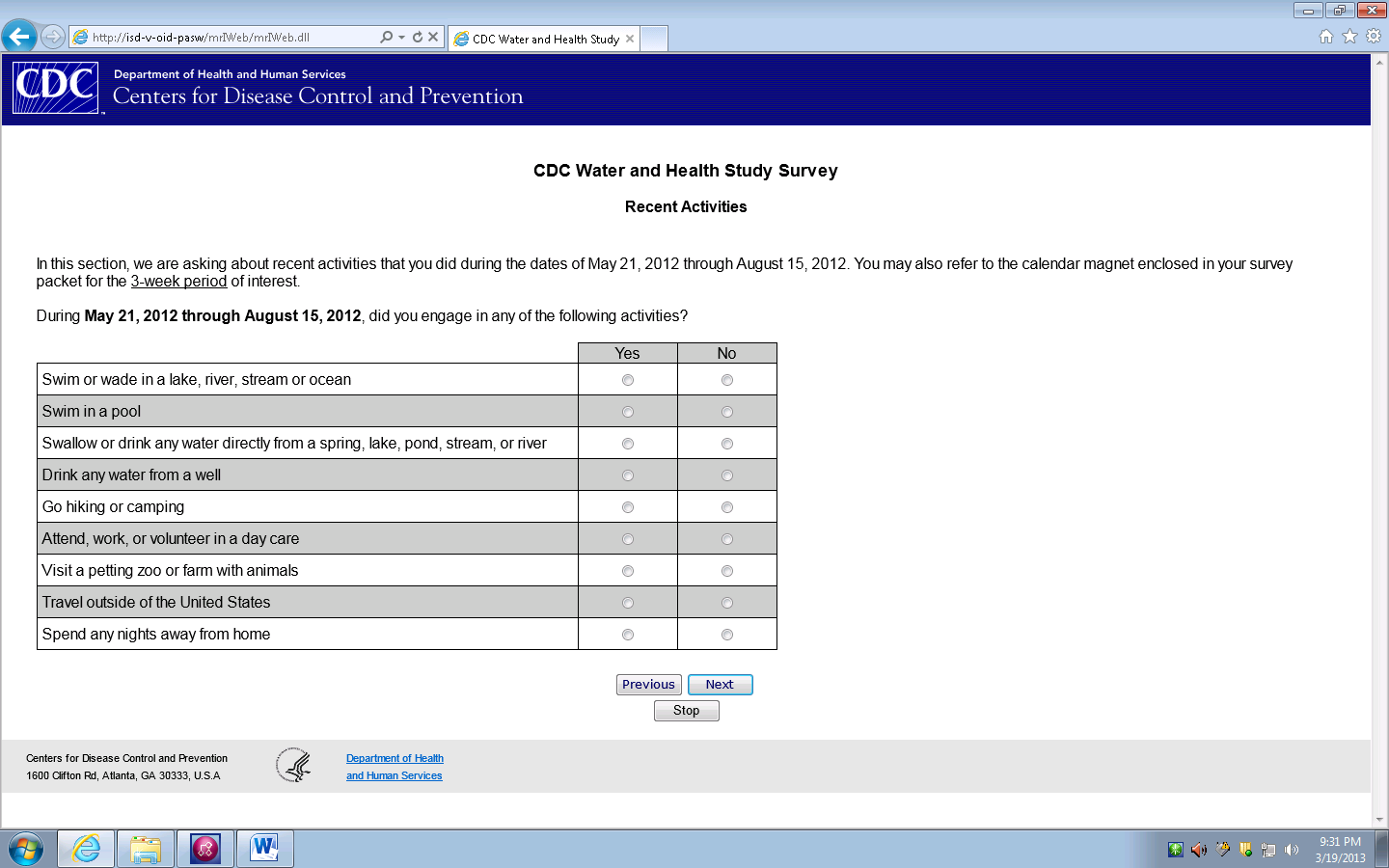
Task: Follow the "and Human Services" footer link
Action: coord(395,775)
